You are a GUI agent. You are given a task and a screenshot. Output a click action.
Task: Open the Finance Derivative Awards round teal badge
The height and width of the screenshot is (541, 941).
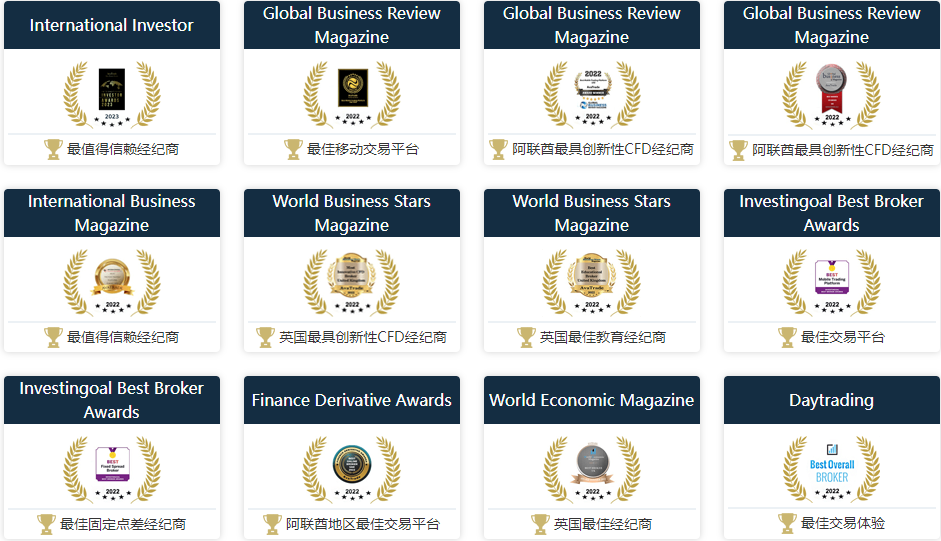pyautogui.click(x=352, y=464)
